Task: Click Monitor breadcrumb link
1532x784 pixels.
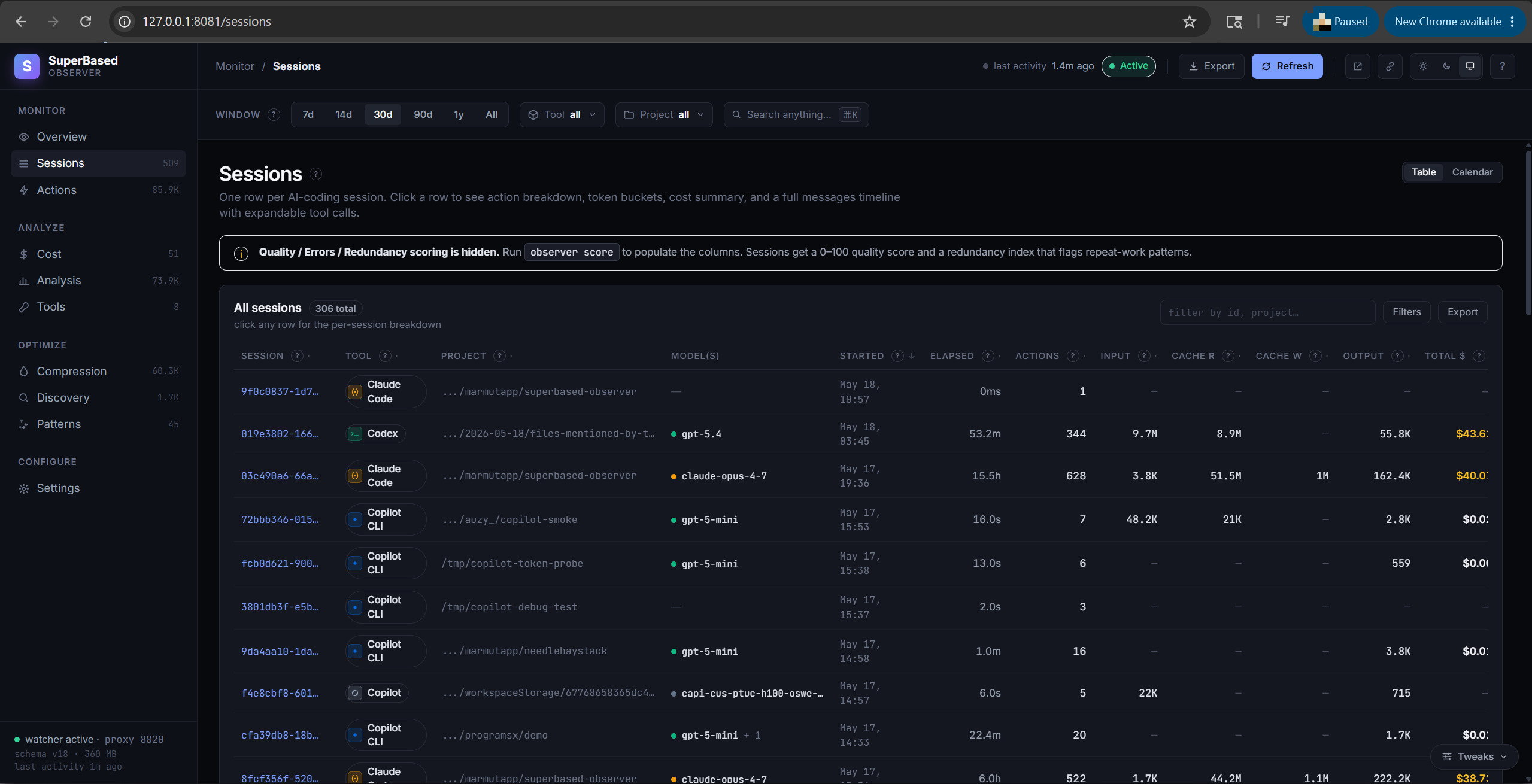Action: [x=235, y=66]
